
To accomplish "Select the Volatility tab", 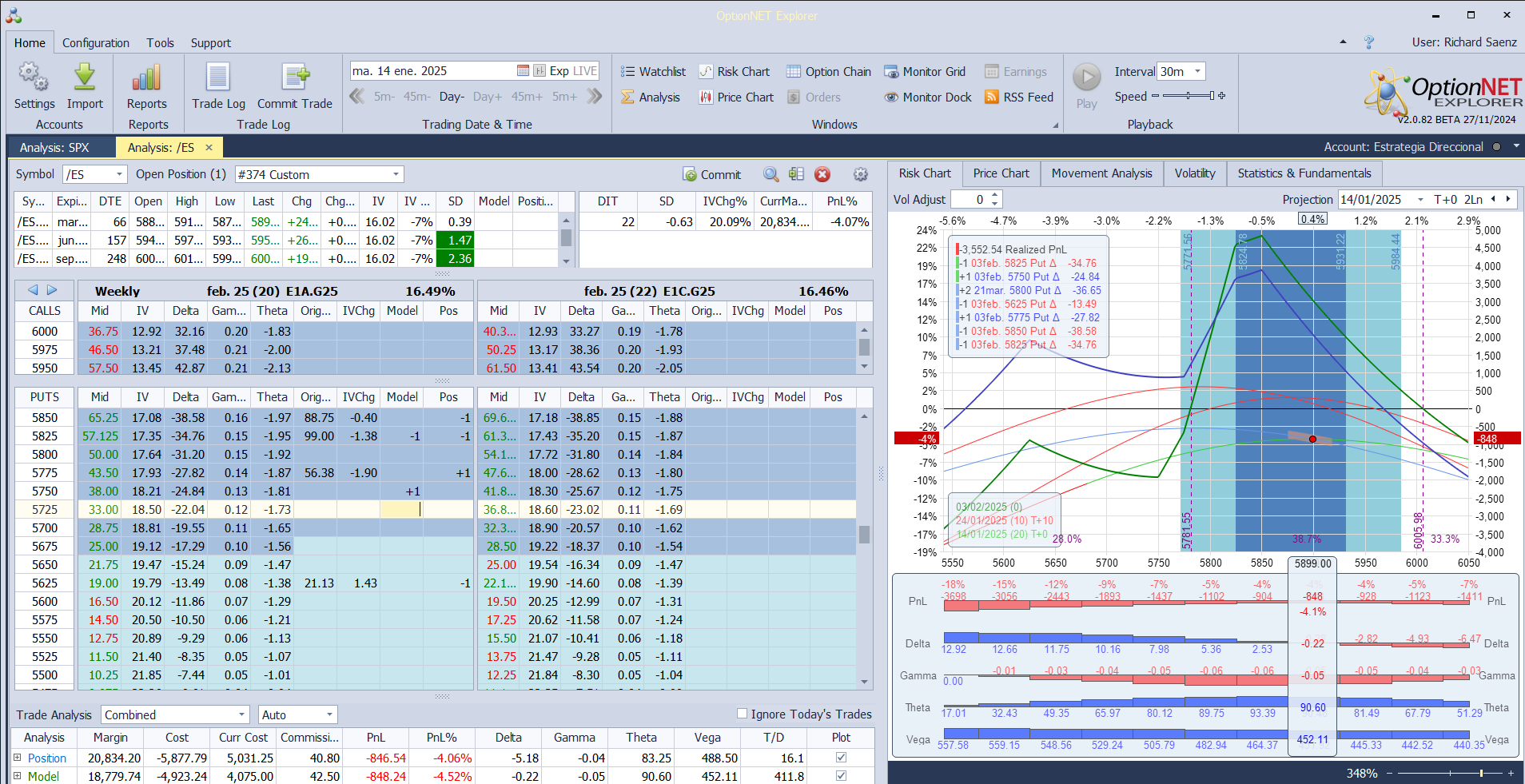I will tap(1194, 173).
